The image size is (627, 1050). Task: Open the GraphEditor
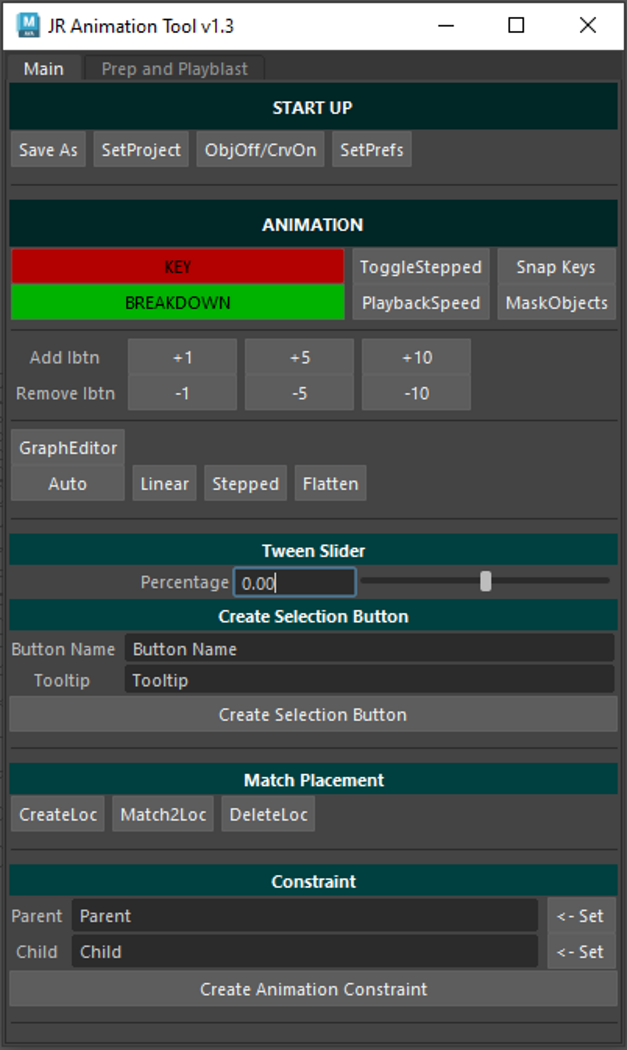(68, 448)
